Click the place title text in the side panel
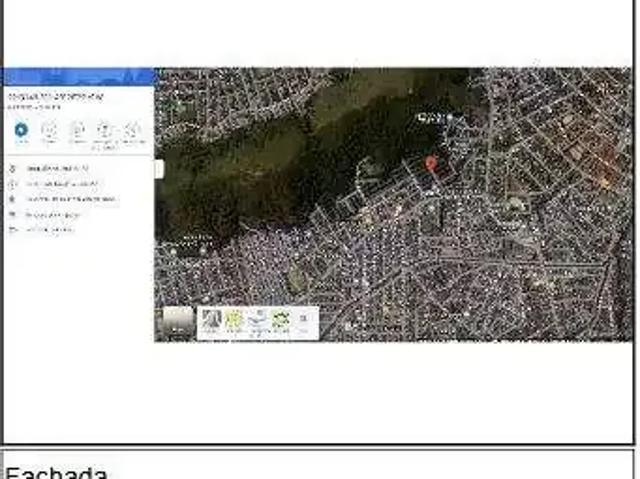Image resolution: width=640 pixels, height=479 pixels. 55,97
